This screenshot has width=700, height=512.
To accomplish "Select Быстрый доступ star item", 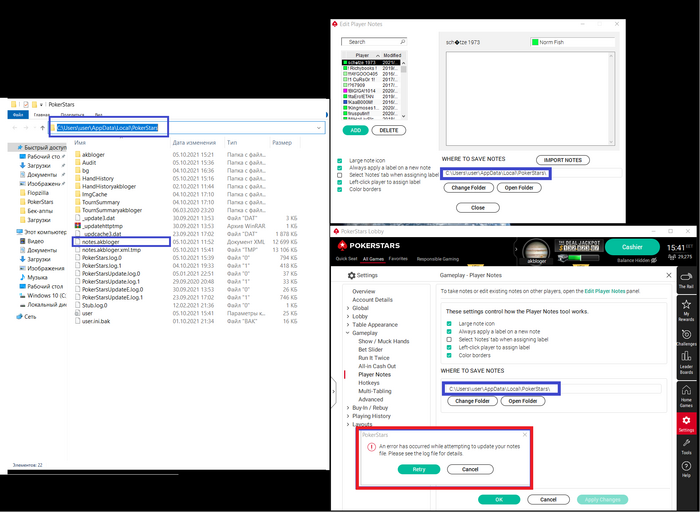I will 45,147.
